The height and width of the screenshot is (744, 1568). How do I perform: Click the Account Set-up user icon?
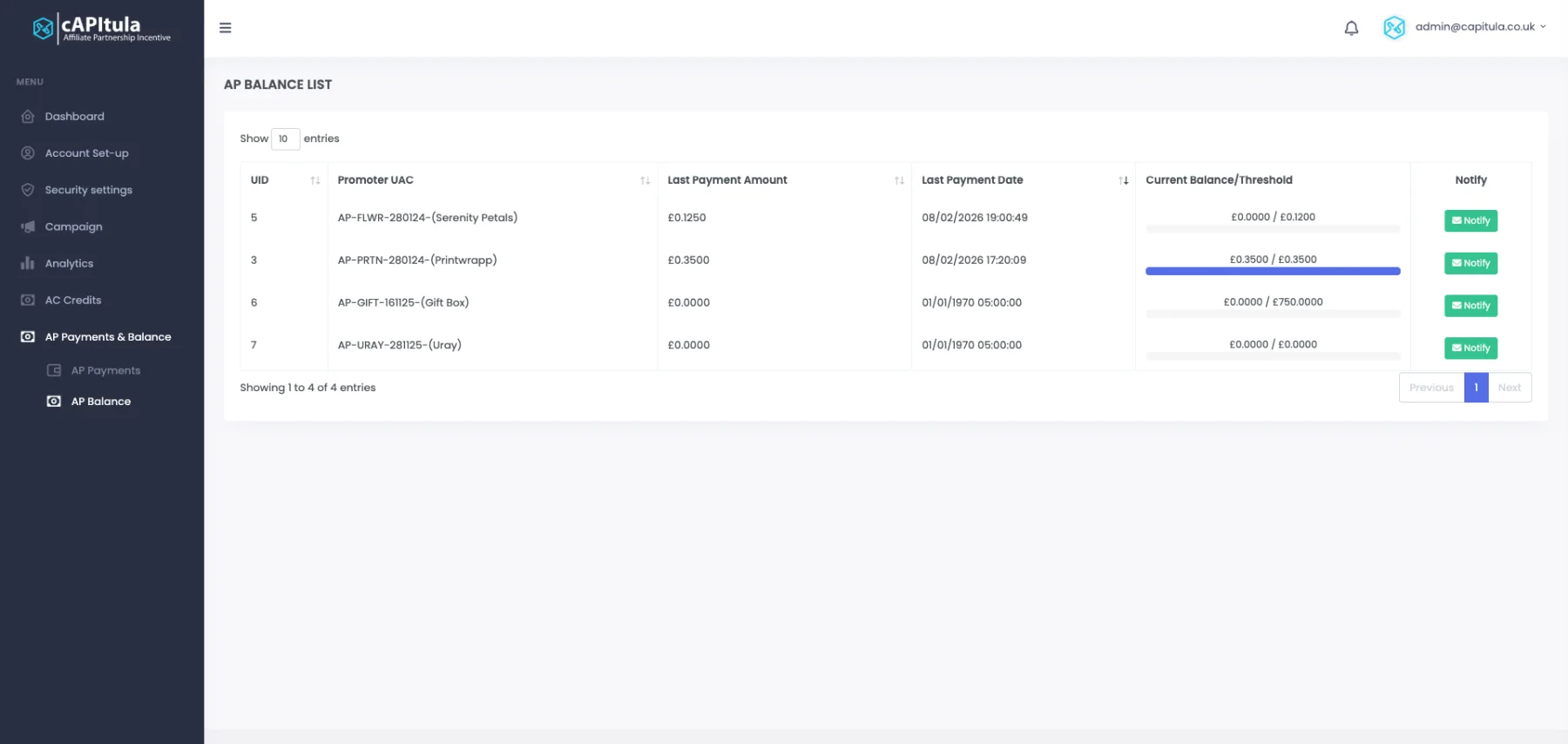[x=28, y=153]
